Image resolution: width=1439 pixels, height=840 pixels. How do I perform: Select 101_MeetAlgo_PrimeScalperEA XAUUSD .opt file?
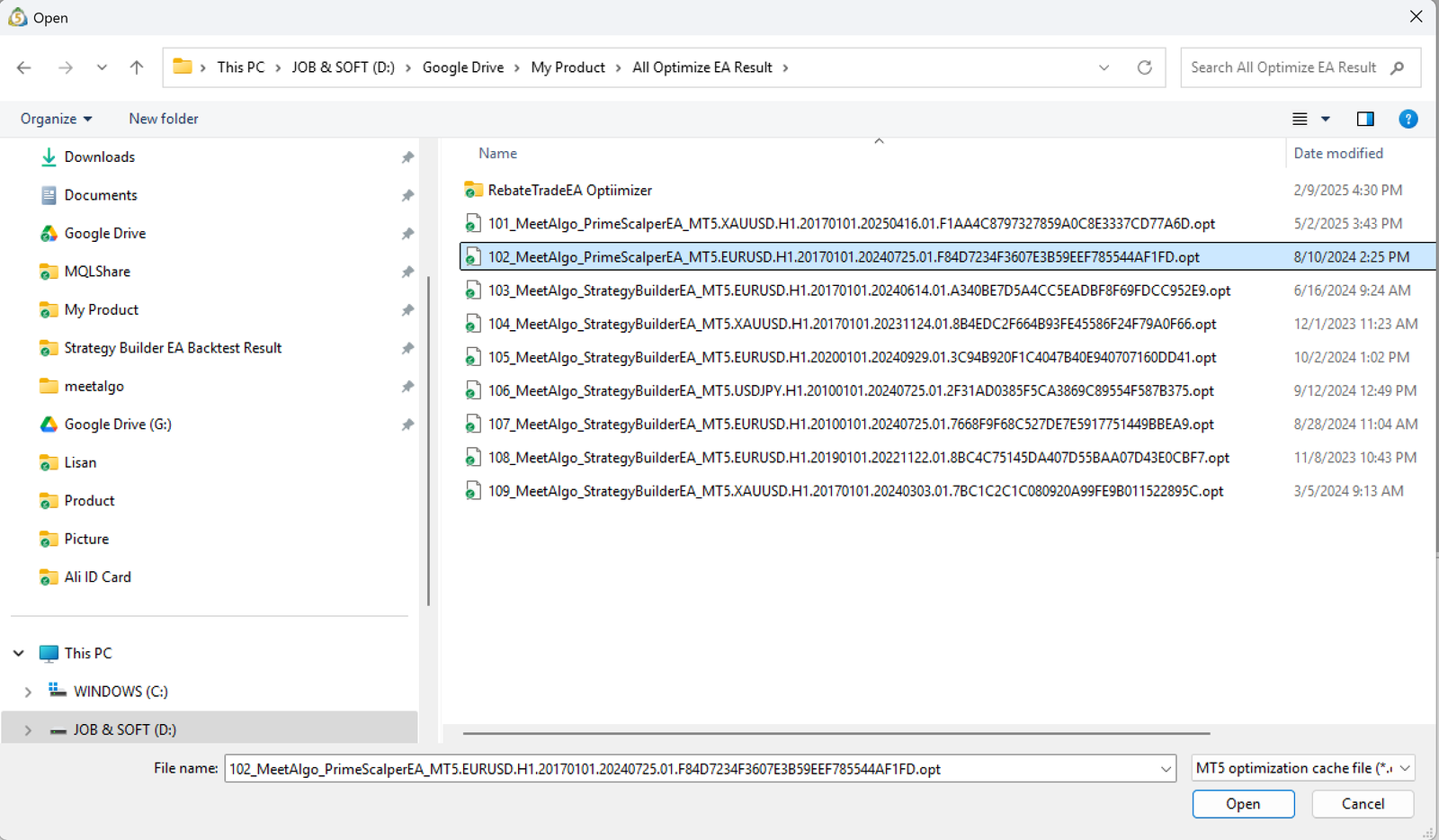[851, 223]
